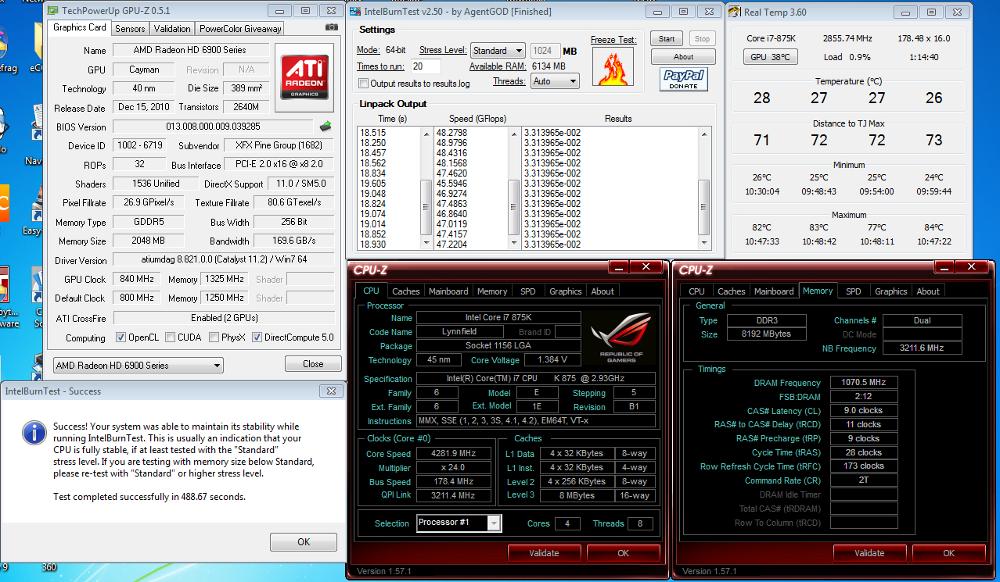Open Caches tab in left CPU-Z window
This screenshot has height=582, width=1000.
(x=406, y=291)
